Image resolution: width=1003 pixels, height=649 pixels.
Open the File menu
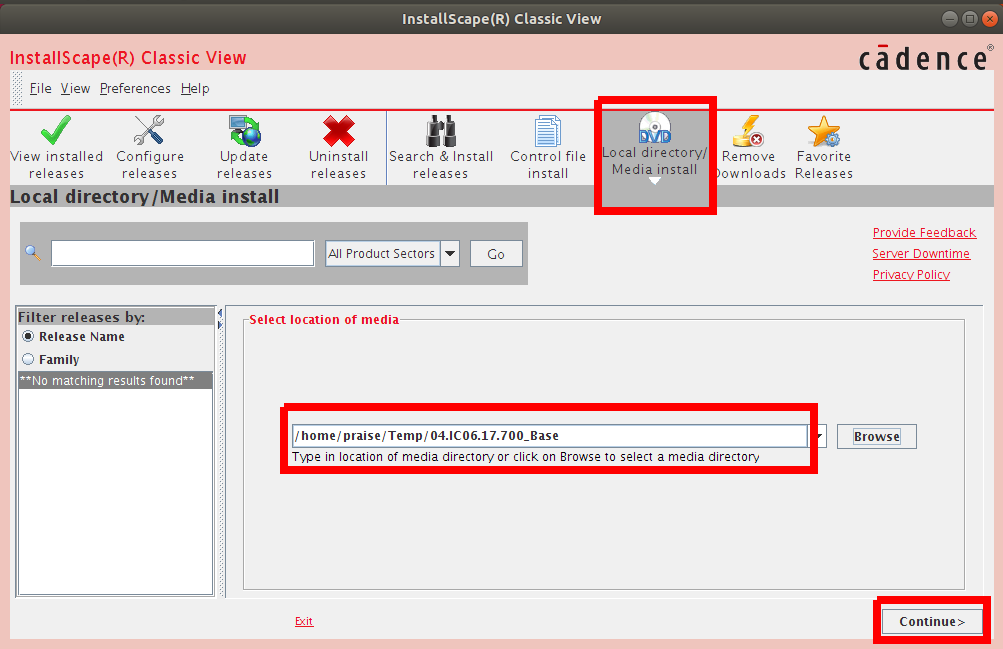point(40,88)
